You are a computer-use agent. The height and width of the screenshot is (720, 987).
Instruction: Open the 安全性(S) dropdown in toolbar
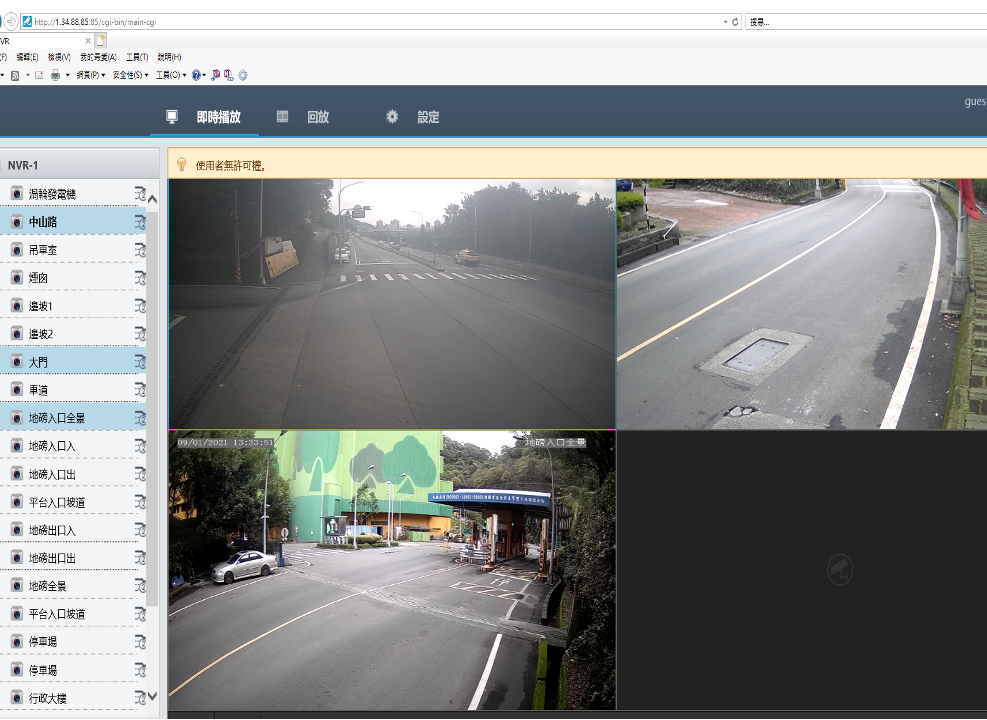(x=129, y=75)
